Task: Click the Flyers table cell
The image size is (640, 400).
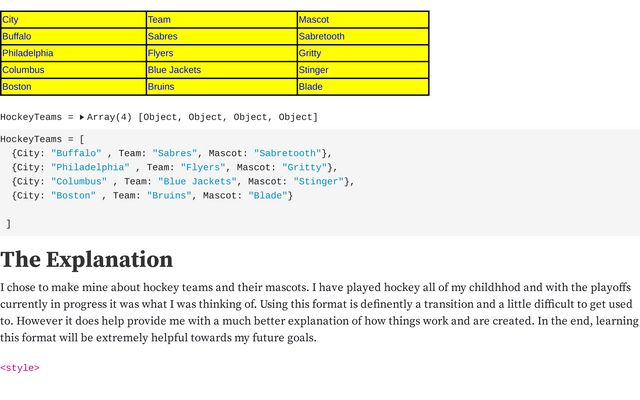Action: click(x=221, y=53)
